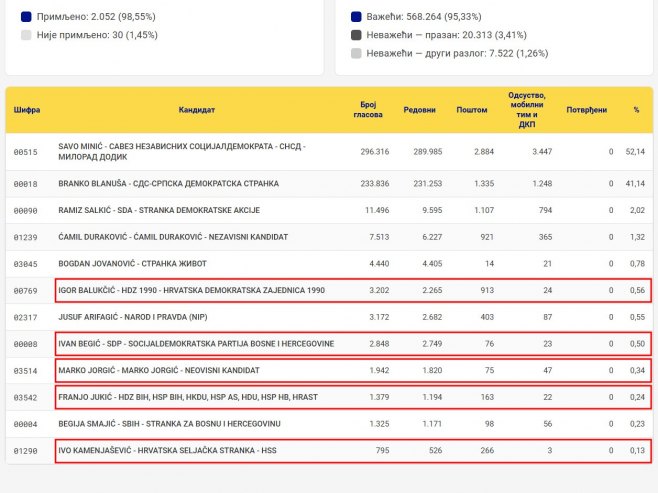Click the IVAN BEGIĆ - SDP candidate name

(196, 344)
